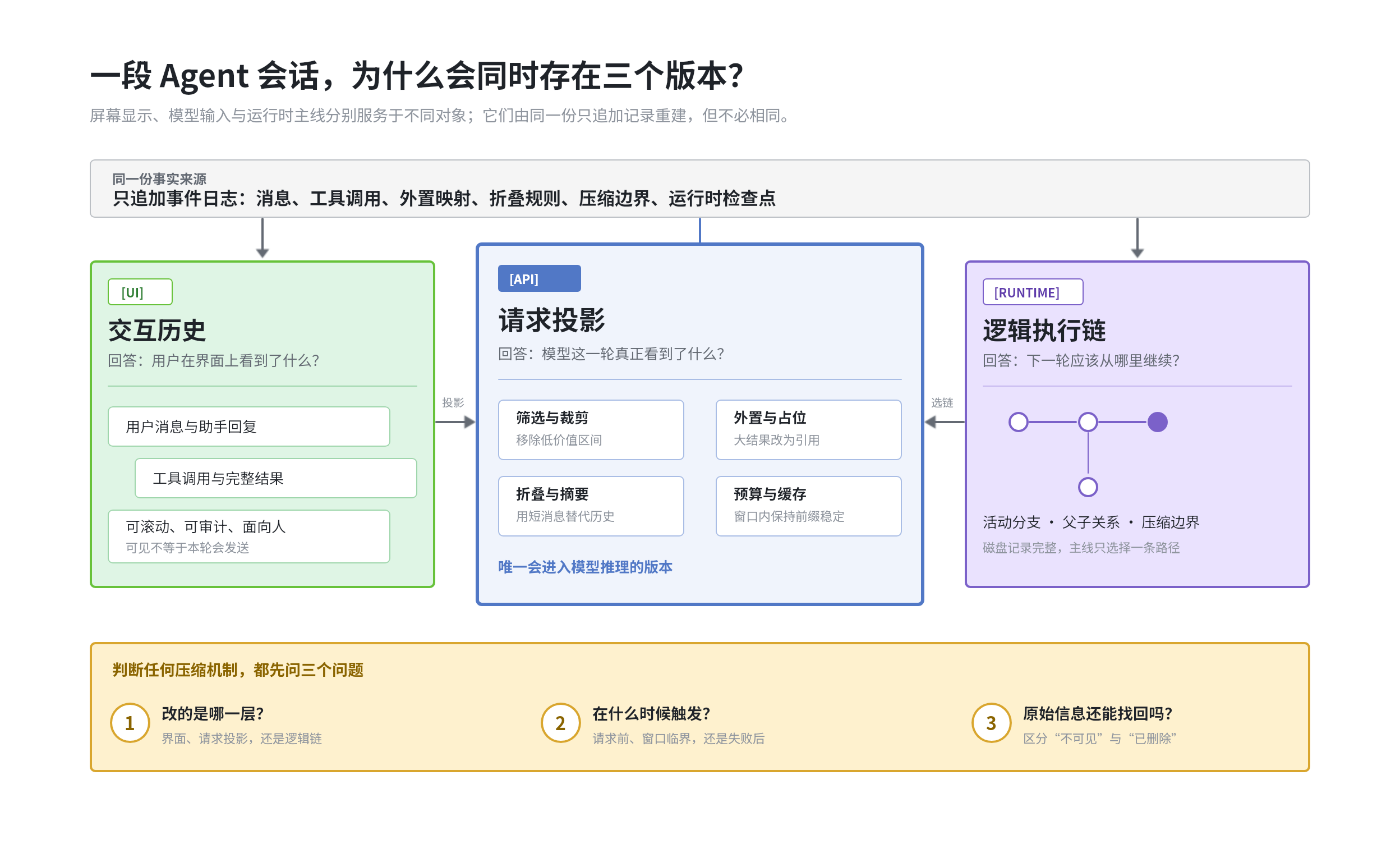The width and height of the screenshot is (1400, 862).
Task: Open the 筛选与裁剪 card
Action: click(x=591, y=429)
